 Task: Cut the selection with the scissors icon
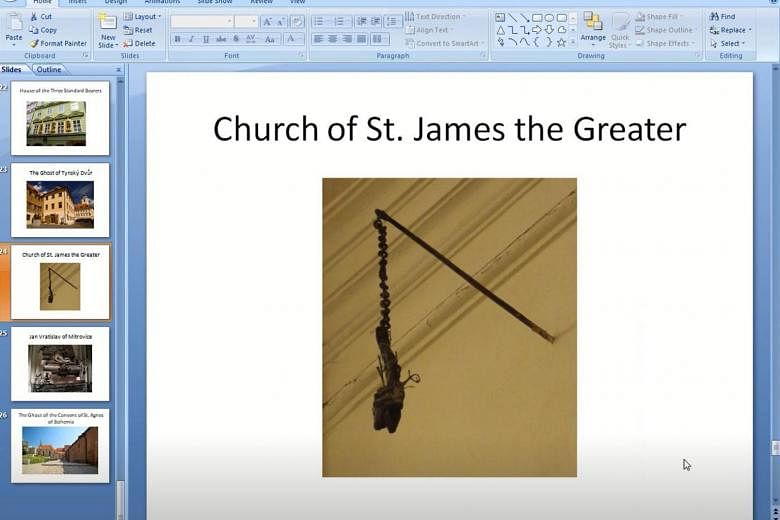click(34, 17)
